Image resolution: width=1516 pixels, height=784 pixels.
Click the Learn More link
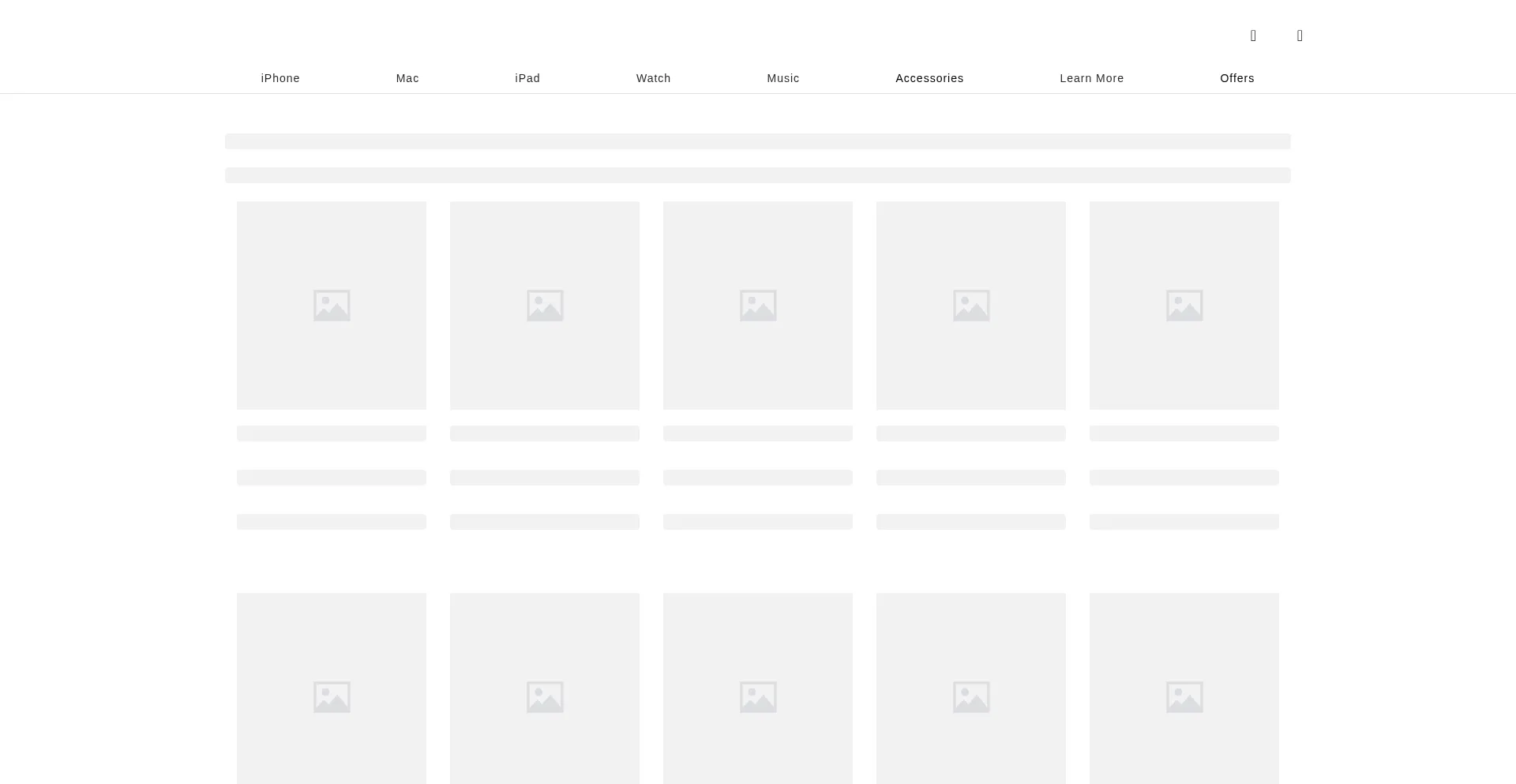[x=1091, y=78]
